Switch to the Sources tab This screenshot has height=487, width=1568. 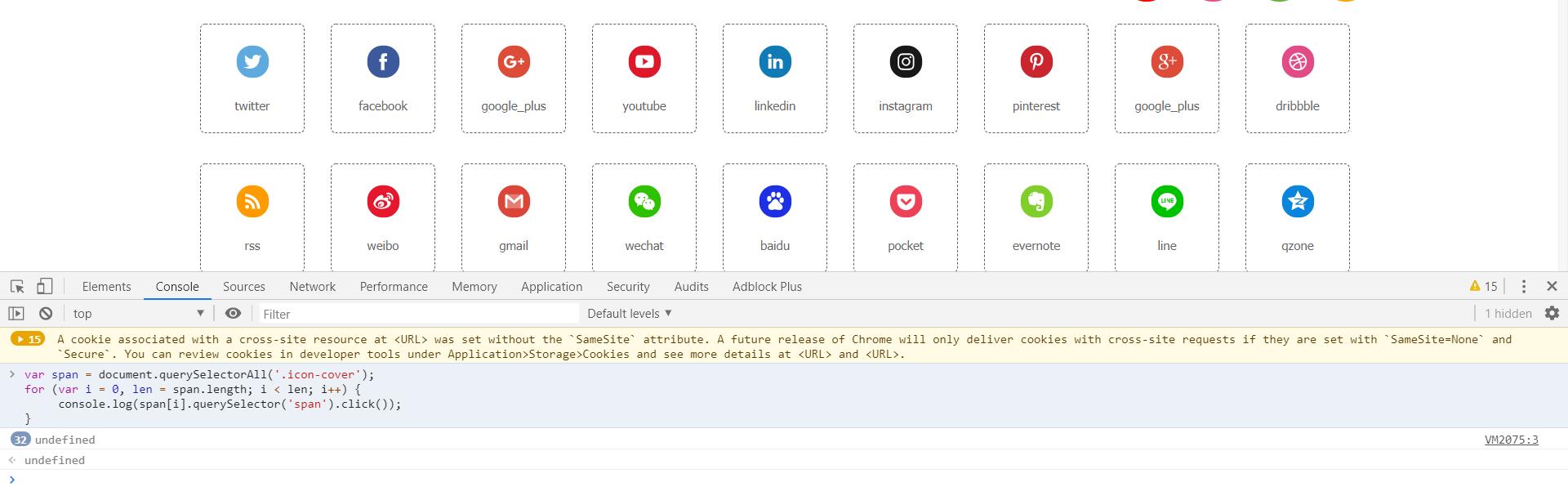[244, 286]
